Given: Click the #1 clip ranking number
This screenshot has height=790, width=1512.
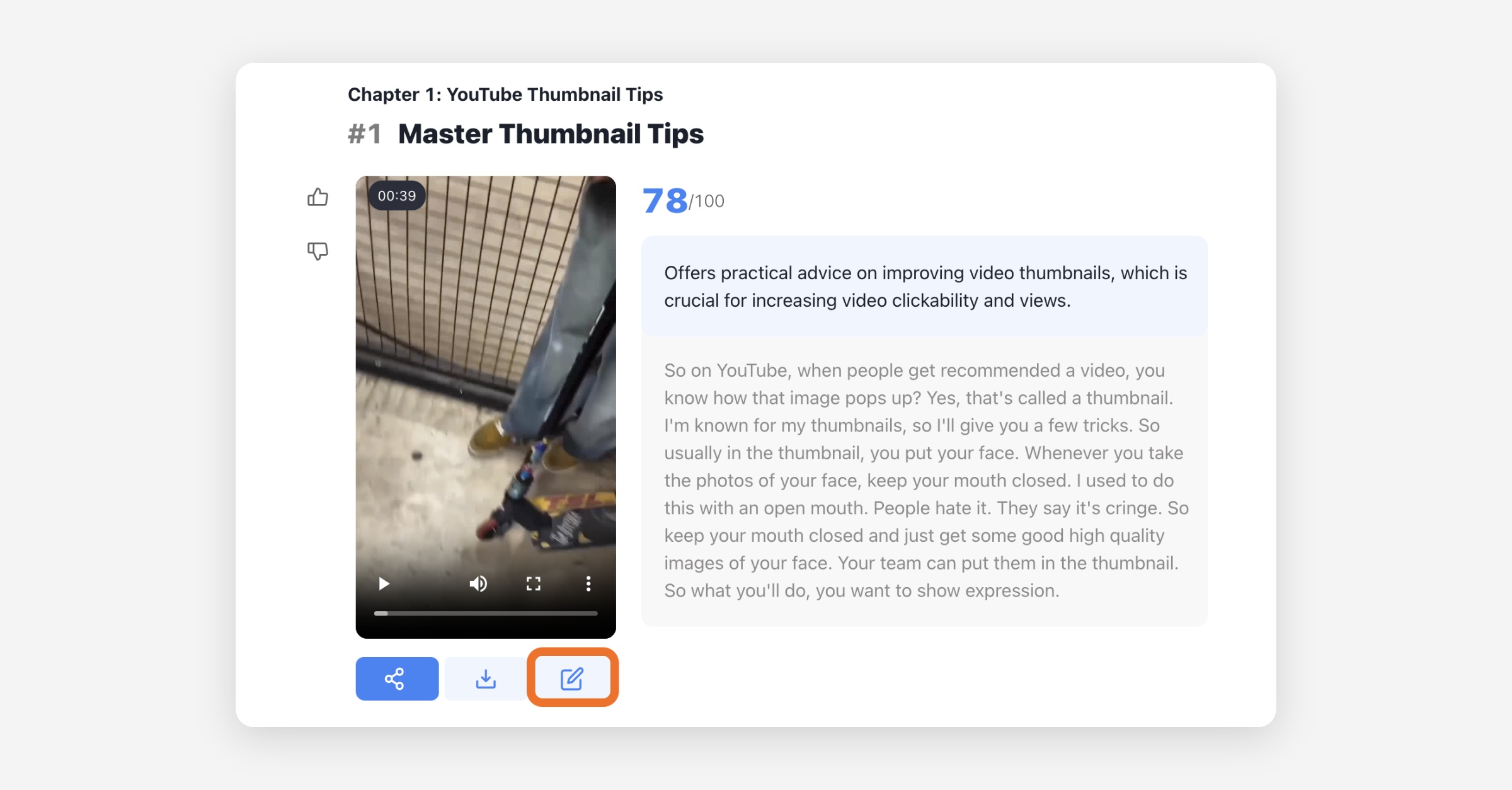Looking at the screenshot, I should pos(365,134).
